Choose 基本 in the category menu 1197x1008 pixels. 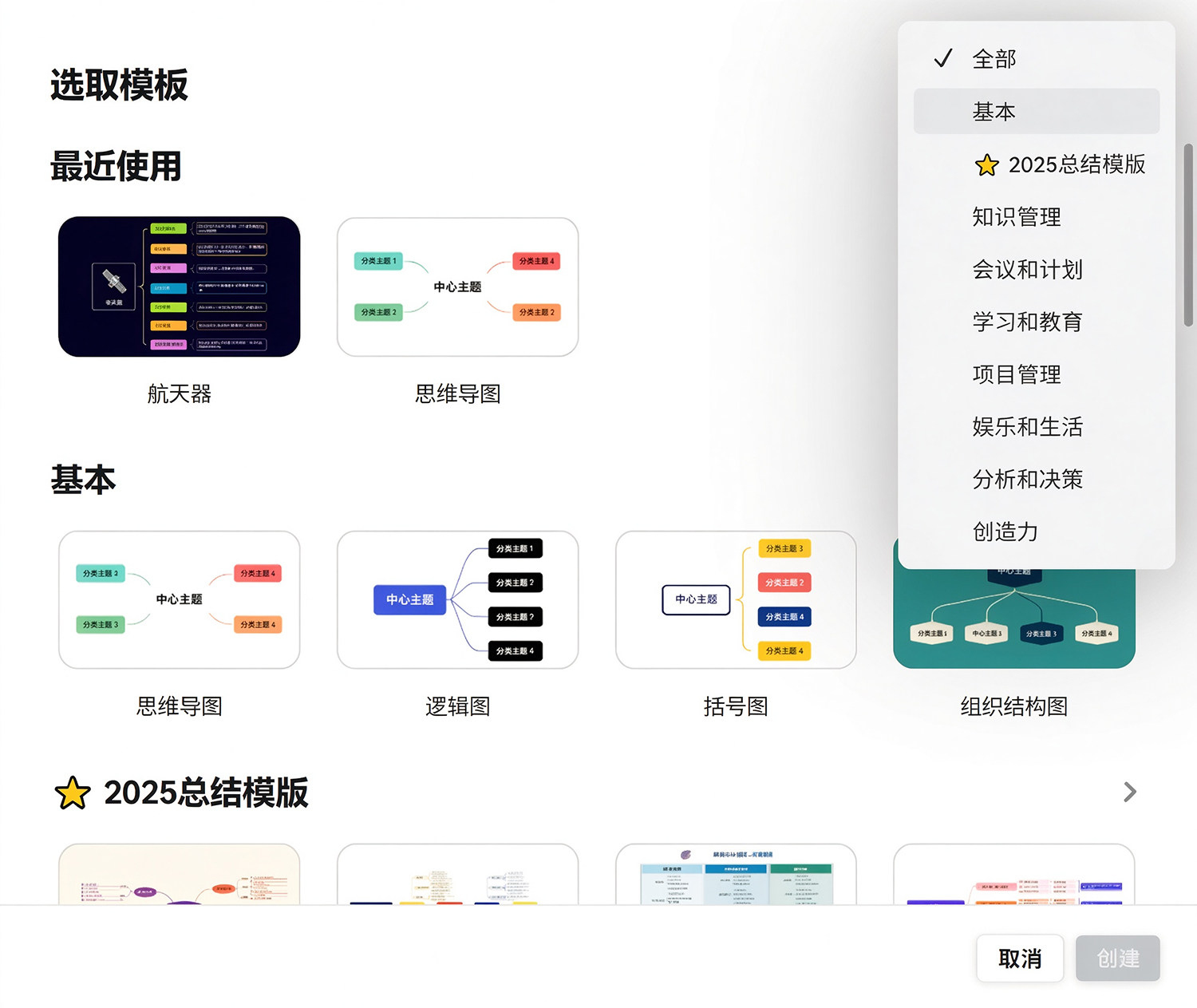(1037, 111)
